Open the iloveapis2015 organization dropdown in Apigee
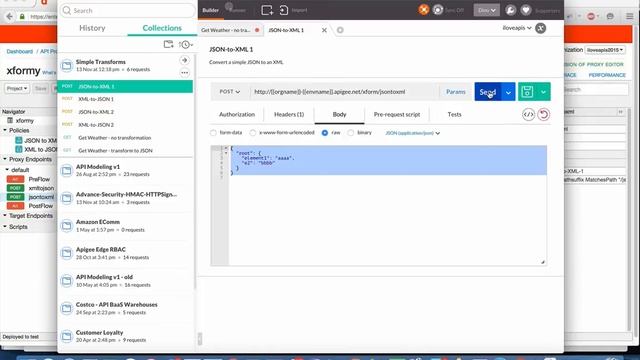 tap(605, 50)
